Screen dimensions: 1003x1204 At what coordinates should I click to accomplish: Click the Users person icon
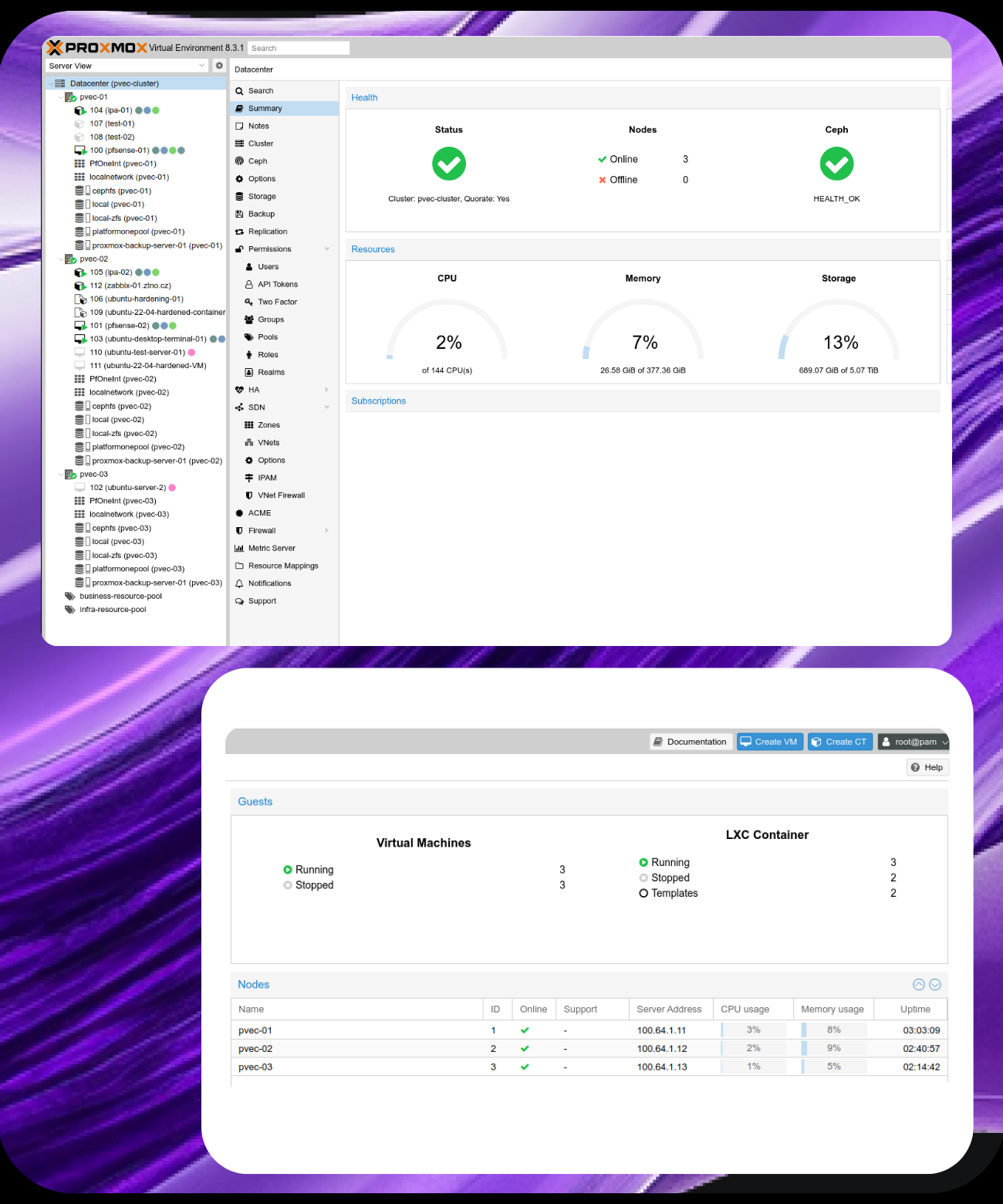tap(249, 267)
